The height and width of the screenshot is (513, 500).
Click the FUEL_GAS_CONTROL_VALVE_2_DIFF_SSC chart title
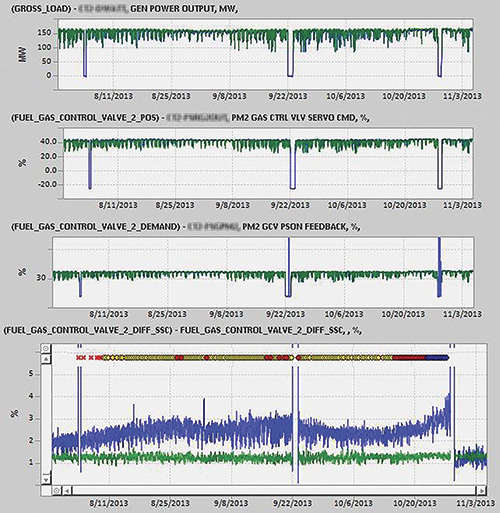pos(183,330)
